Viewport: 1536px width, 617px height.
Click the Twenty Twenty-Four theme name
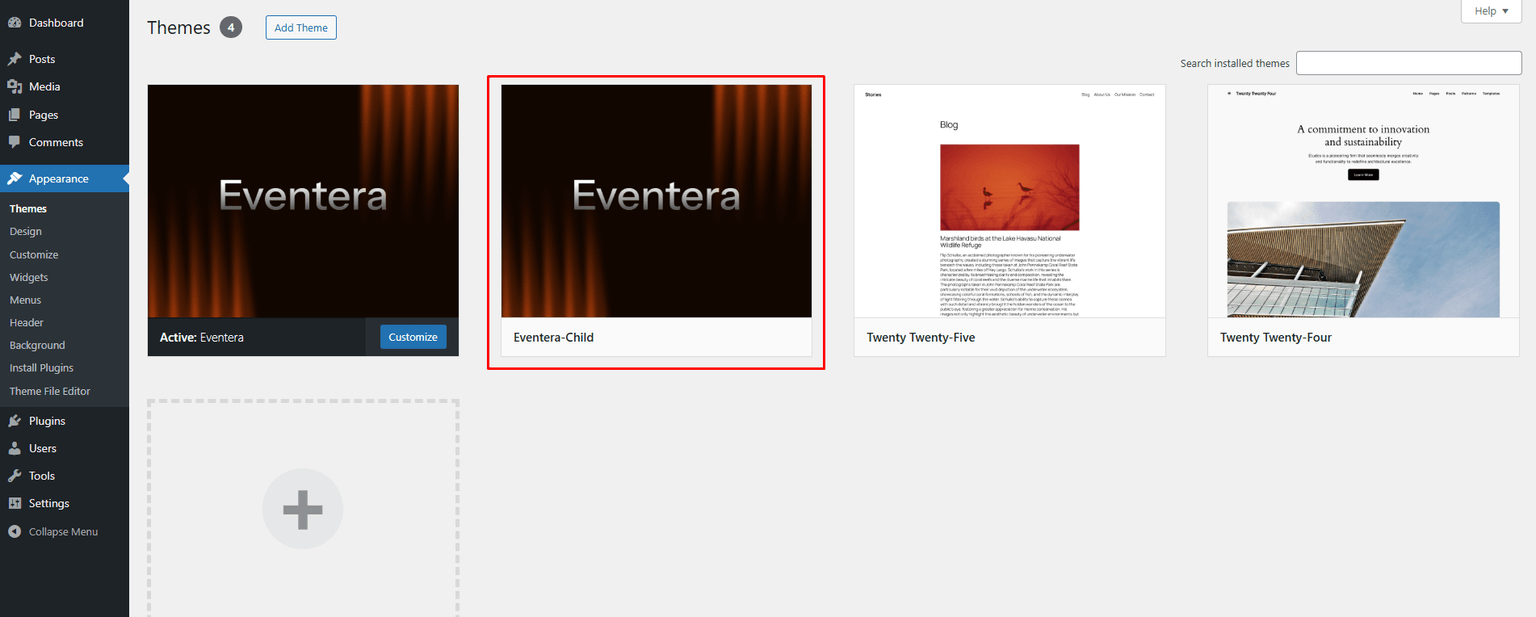[1276, 338]
